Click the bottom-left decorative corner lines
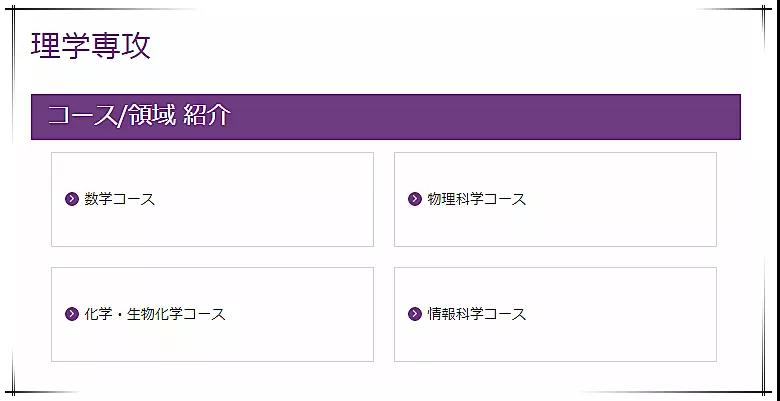780x401 pixels. coord(12,389)
